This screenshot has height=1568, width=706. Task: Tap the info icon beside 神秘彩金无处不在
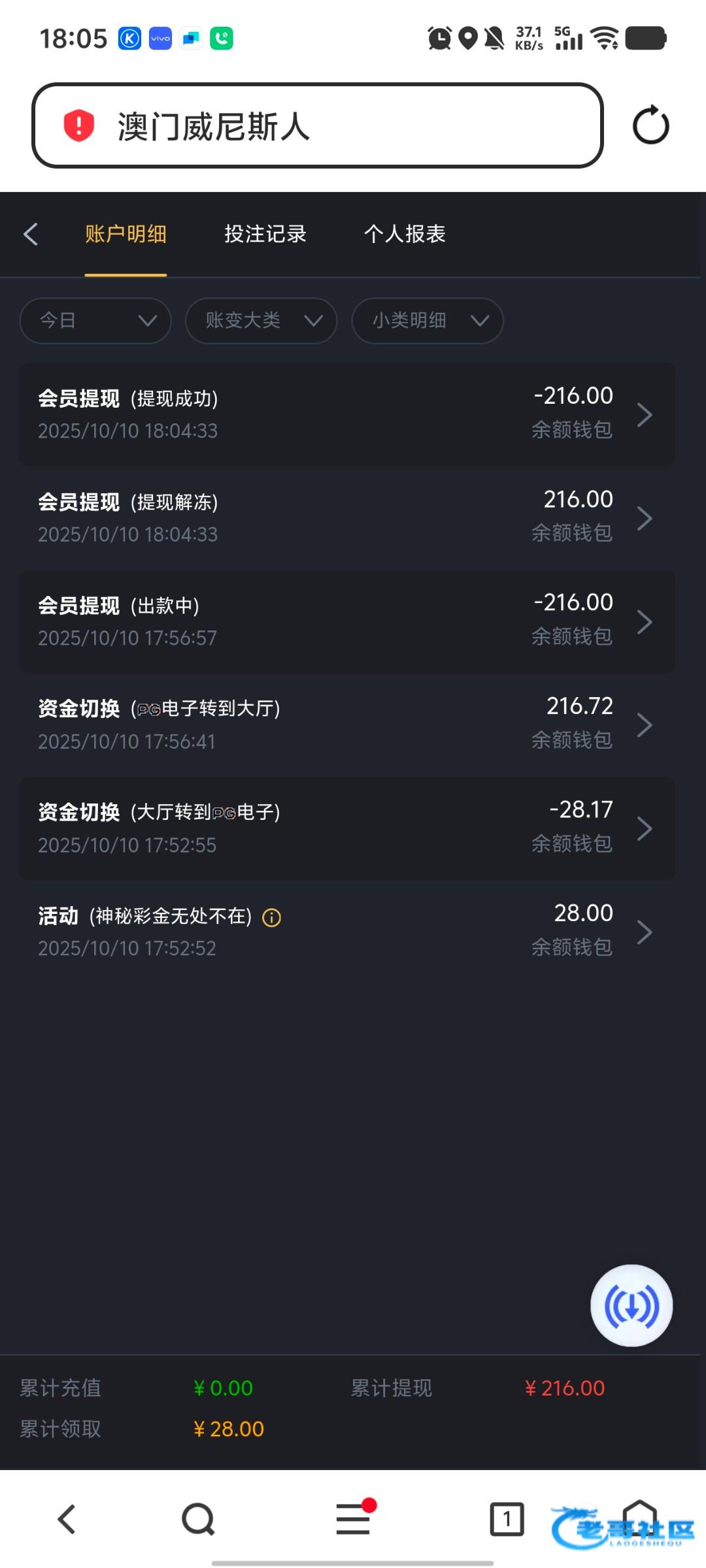coord(271,918)
